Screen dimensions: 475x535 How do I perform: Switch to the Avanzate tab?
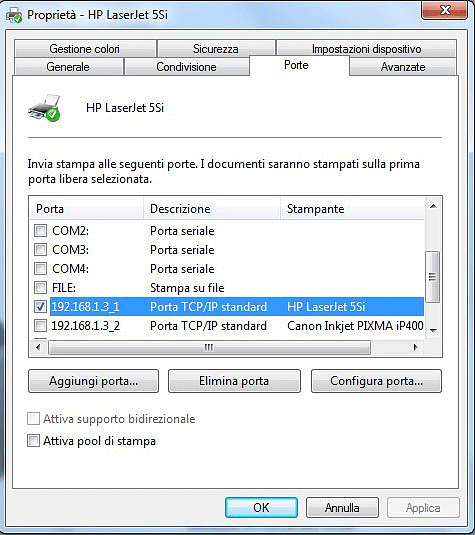point(403,67)
